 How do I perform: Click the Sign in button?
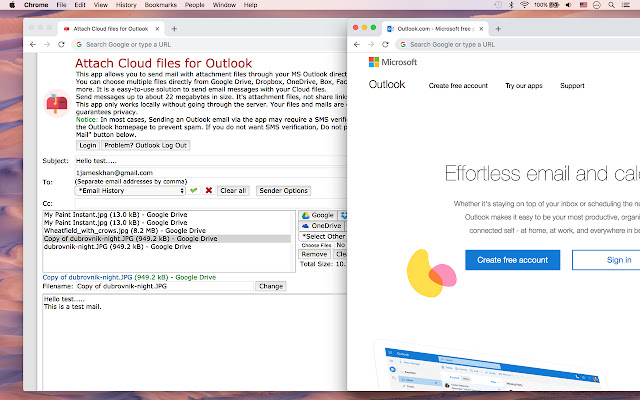pyautogui.click(x=606, y=260)
